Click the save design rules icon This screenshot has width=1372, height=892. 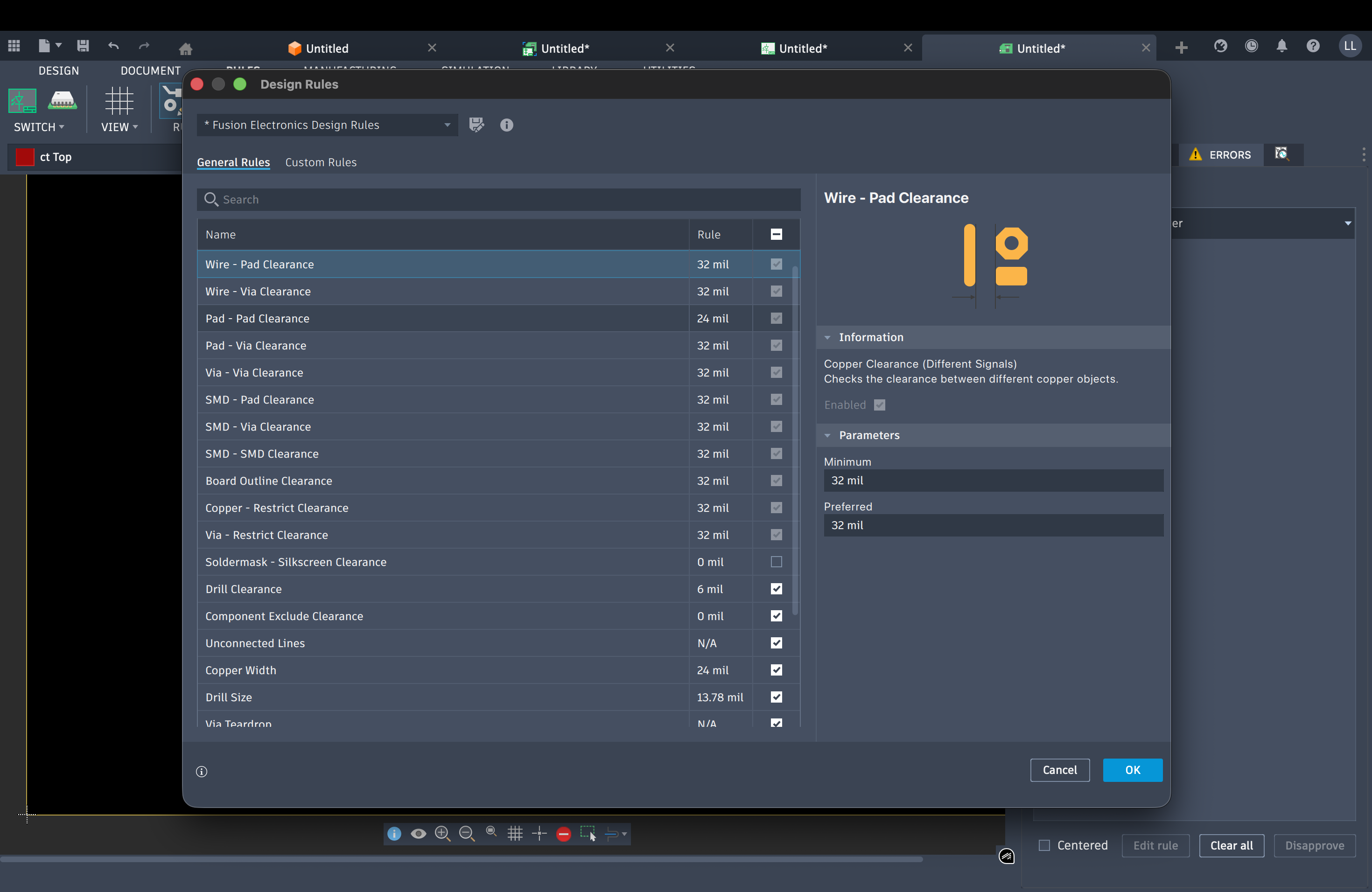[x=476, y=125]
